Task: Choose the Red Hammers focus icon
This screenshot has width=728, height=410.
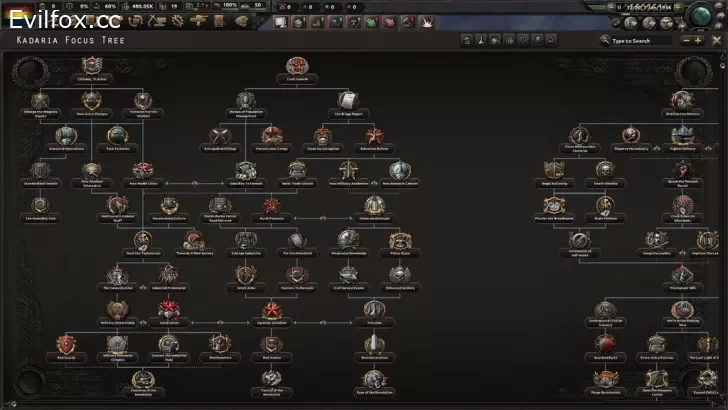Action: tap(220, 345)
